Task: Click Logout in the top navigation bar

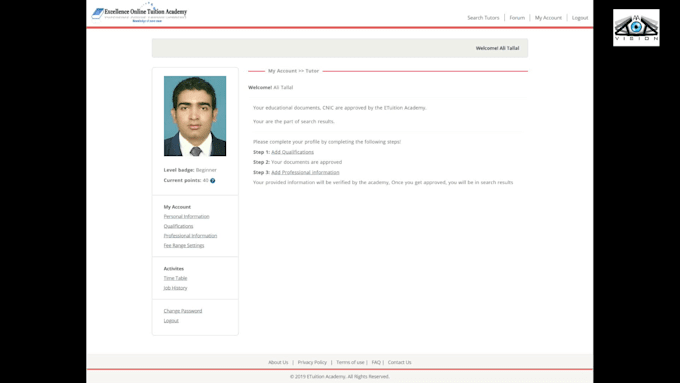Action: pos(580,18)
